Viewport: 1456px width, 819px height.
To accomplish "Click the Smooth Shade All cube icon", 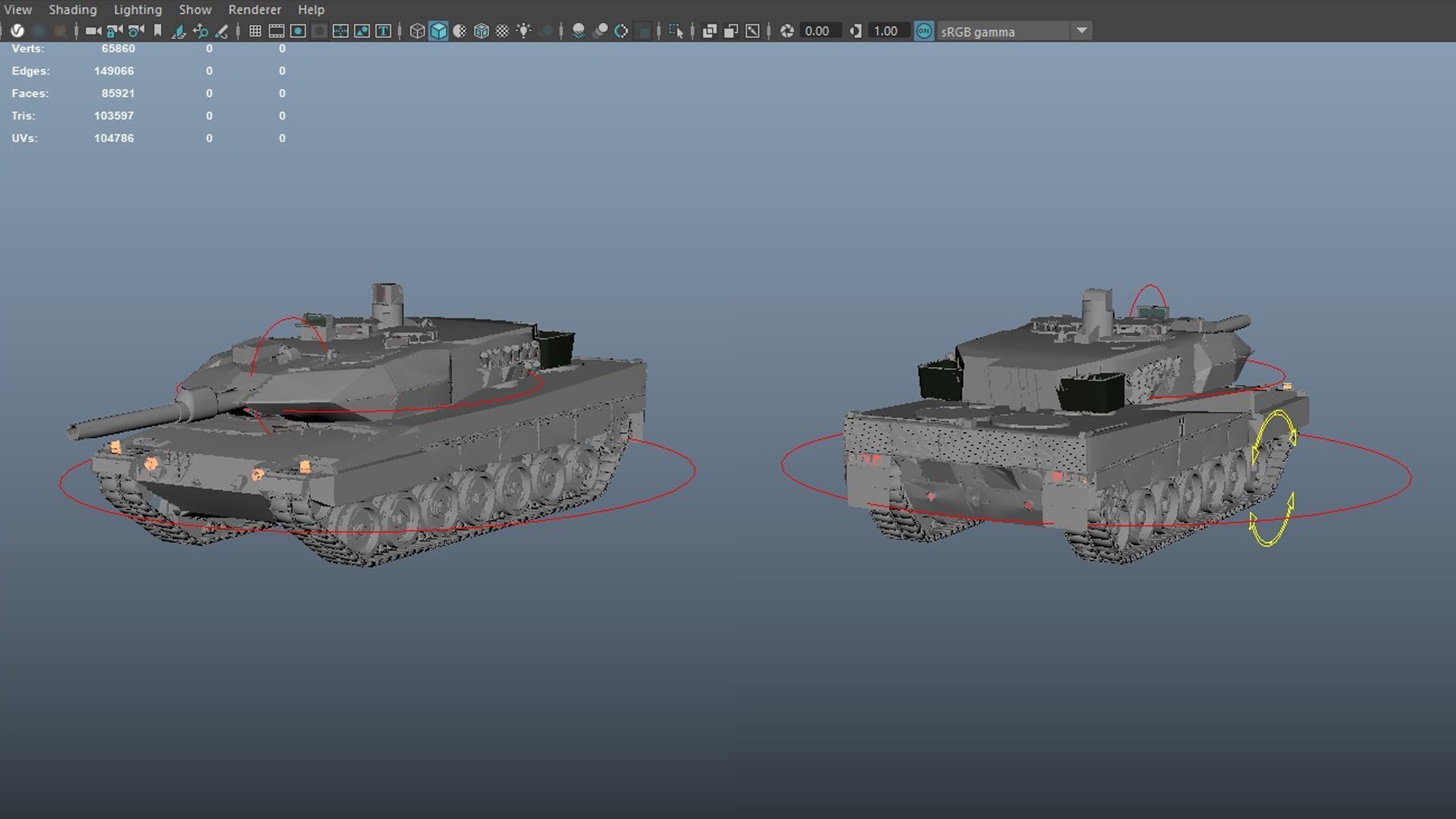I will (x=438, y=31).
